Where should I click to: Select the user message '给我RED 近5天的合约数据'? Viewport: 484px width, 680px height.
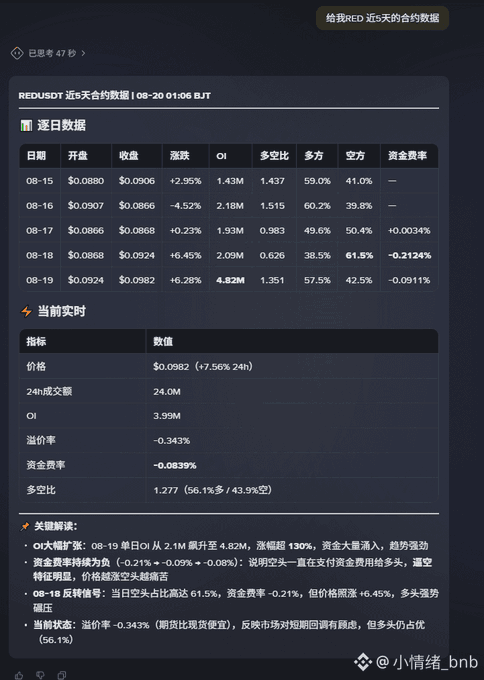tap(383, 18)
